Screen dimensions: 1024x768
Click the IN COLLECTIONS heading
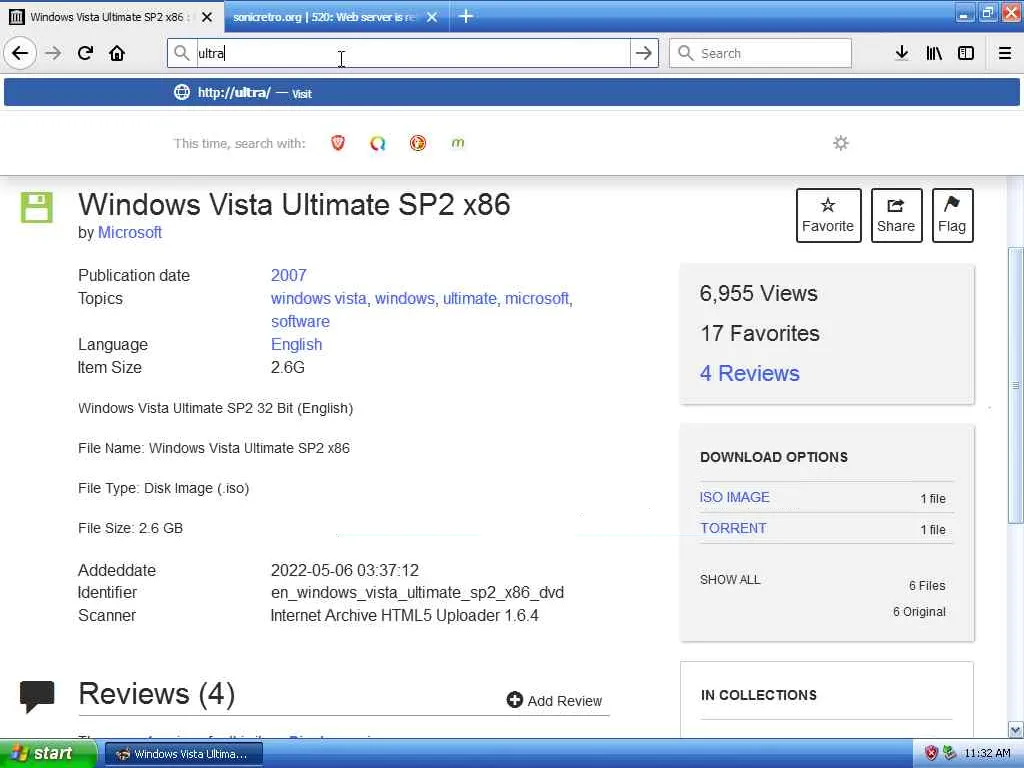(759, 695)
